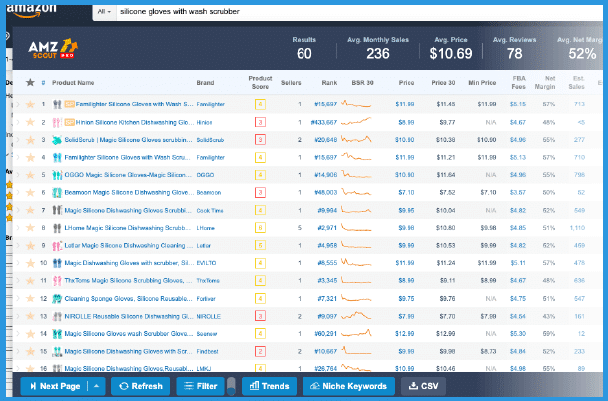Expand row 10 EVILTO details chevron

coord(17,263)
